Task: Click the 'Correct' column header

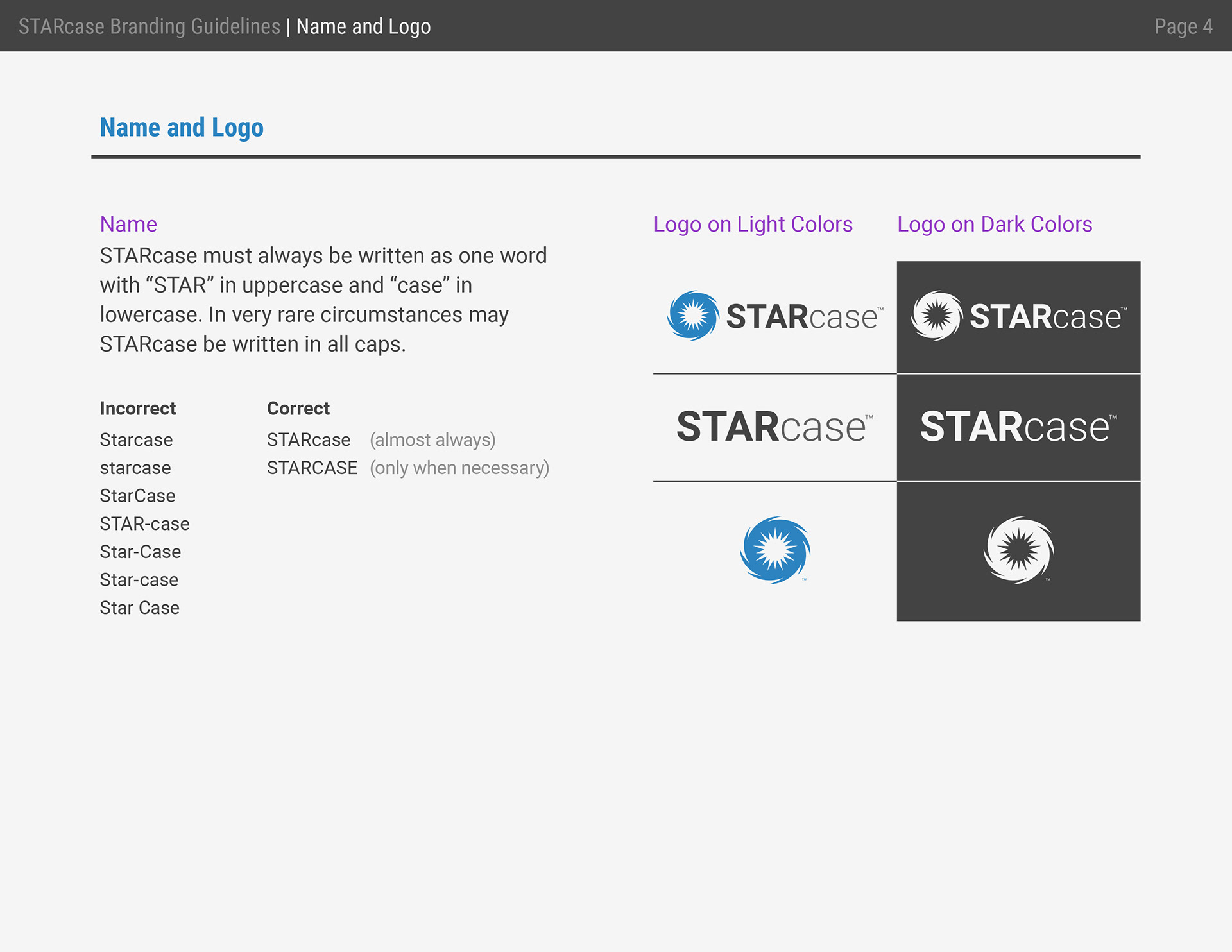Action: [x=298, y=408]
